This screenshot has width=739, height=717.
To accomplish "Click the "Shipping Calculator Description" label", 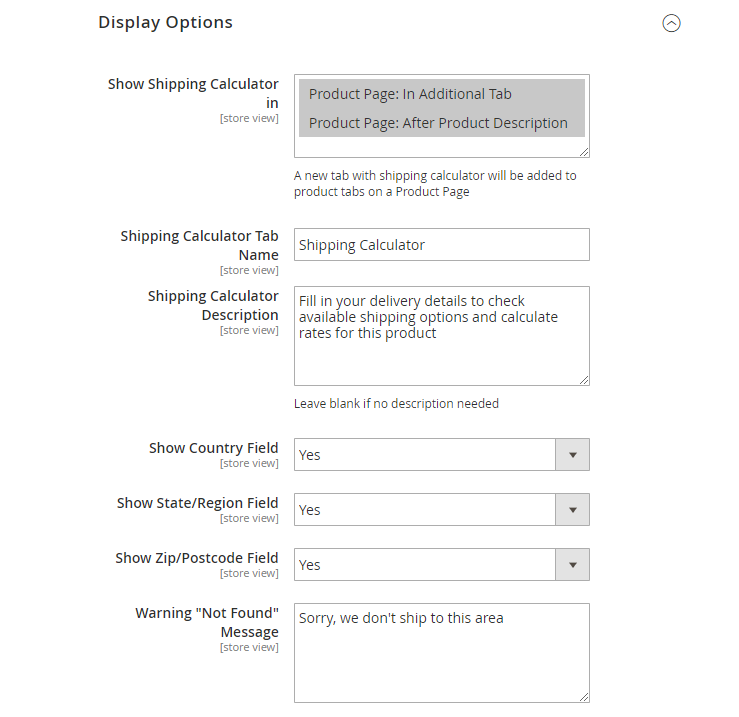I will (213, 305).
